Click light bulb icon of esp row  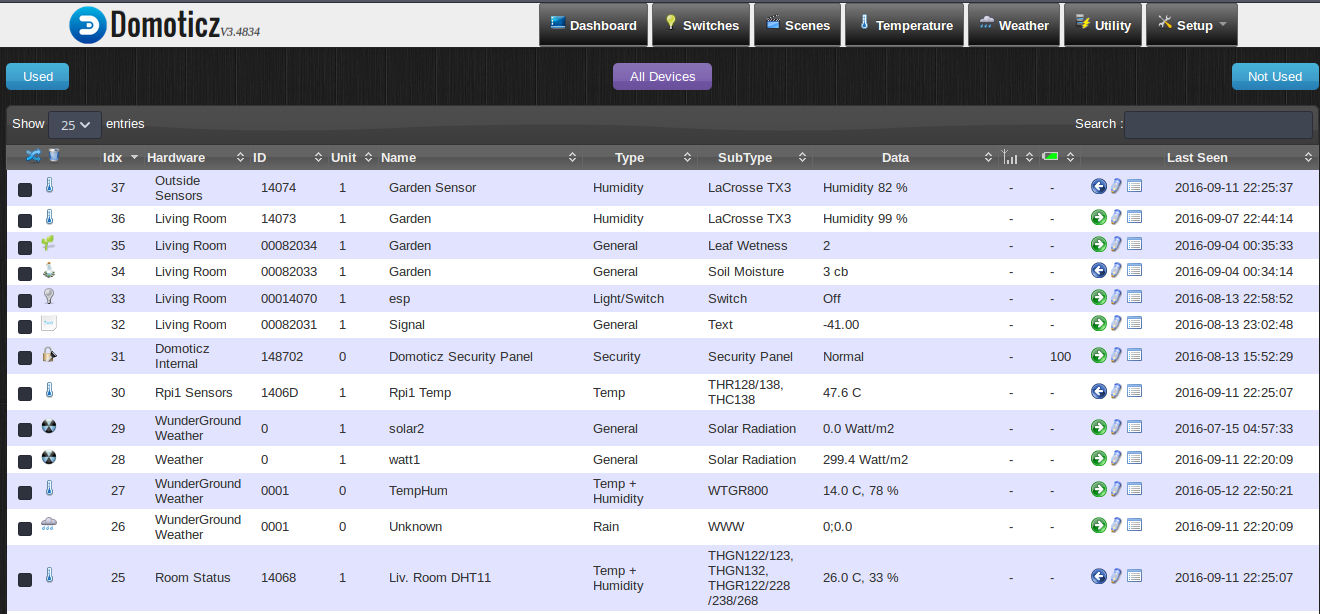point(48,296)
